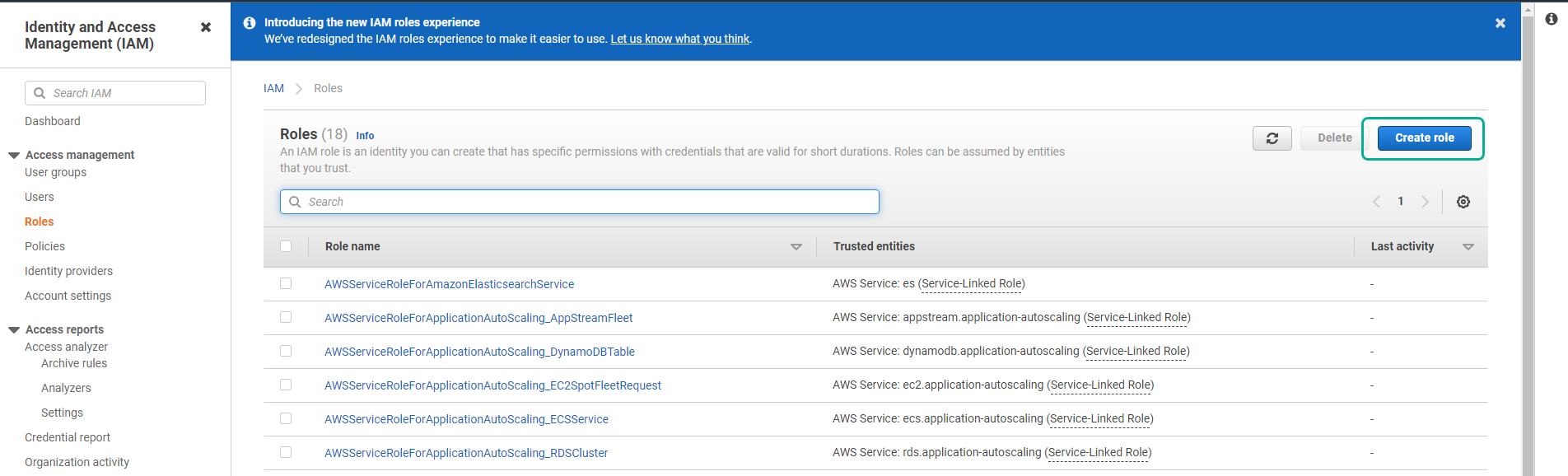The image size is (1568, 476).
Task: Check the AWSServiceRoleForAmazonElasticsearchService row checkbox
Action: click(x=286, y=283)
